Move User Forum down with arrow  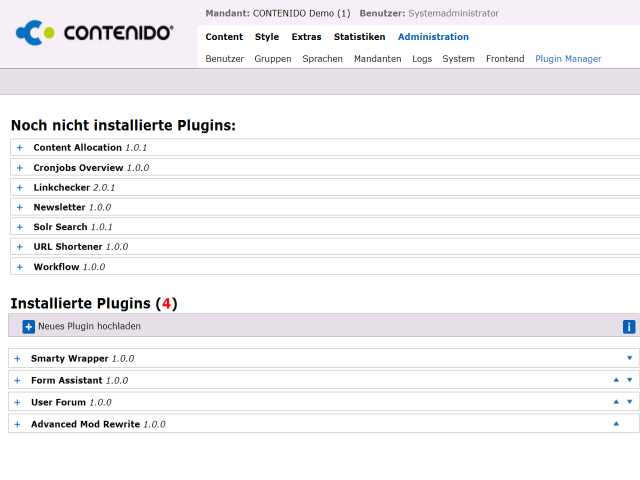click(x=629, y=402)
